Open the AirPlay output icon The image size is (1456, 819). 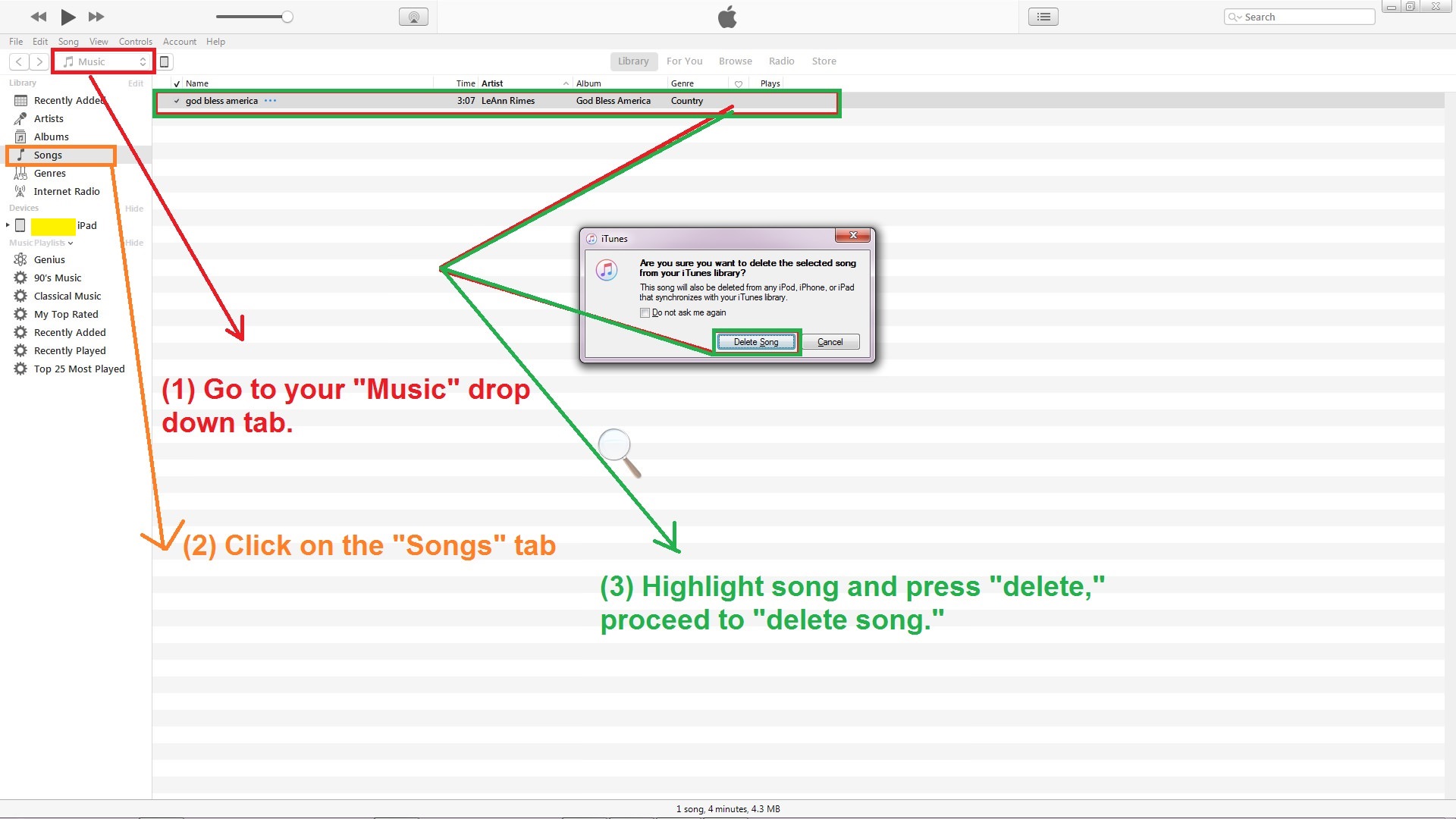tap(413, 17)
